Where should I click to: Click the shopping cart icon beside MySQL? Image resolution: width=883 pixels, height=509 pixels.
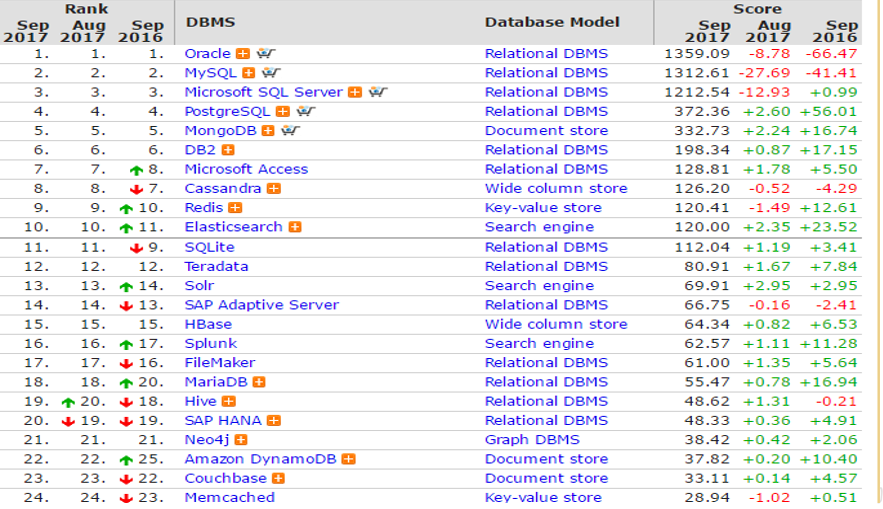271,73
